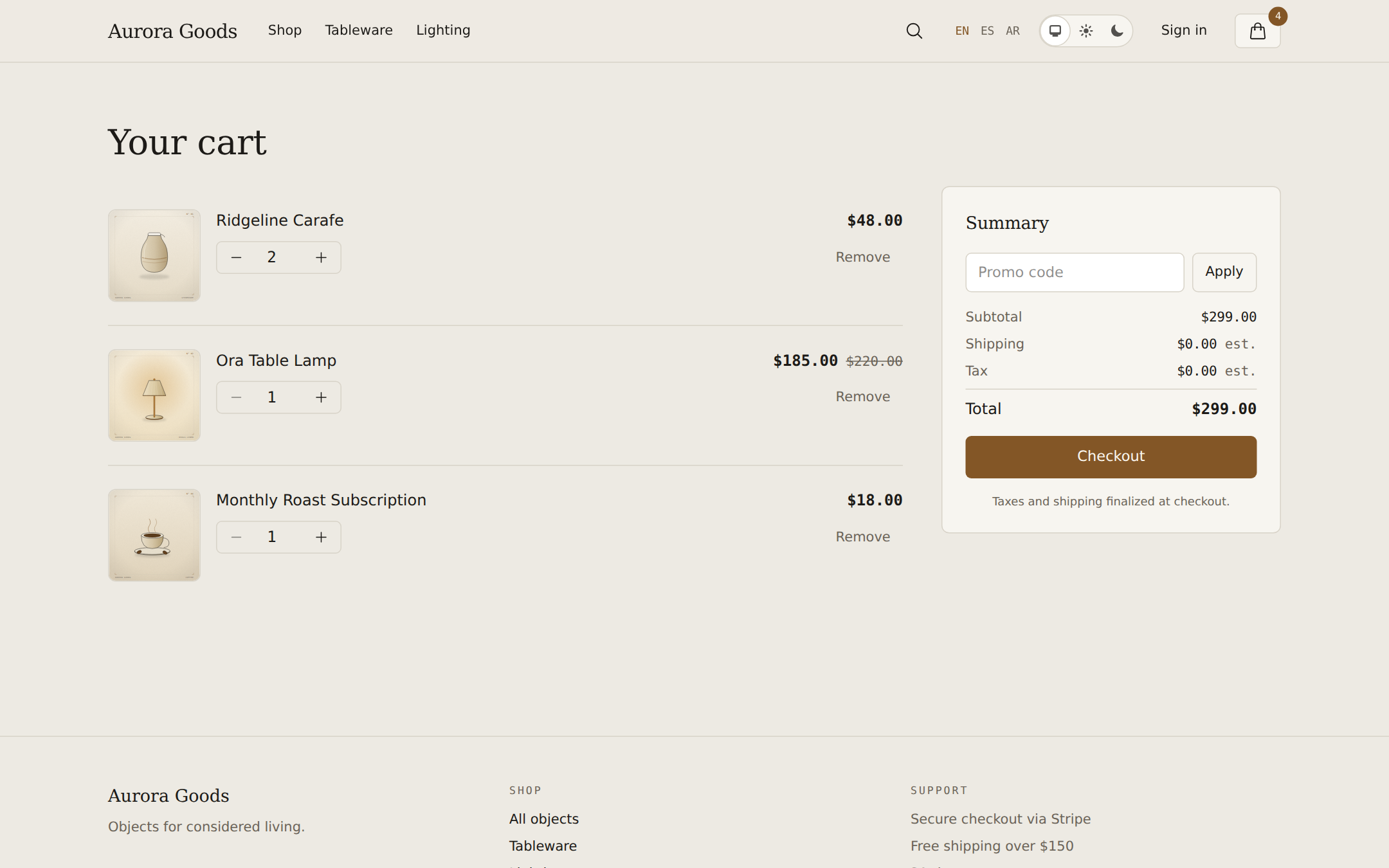Click the cart badge showing 4
This screenshot has width=1389, height=868.
[1278, 16]
